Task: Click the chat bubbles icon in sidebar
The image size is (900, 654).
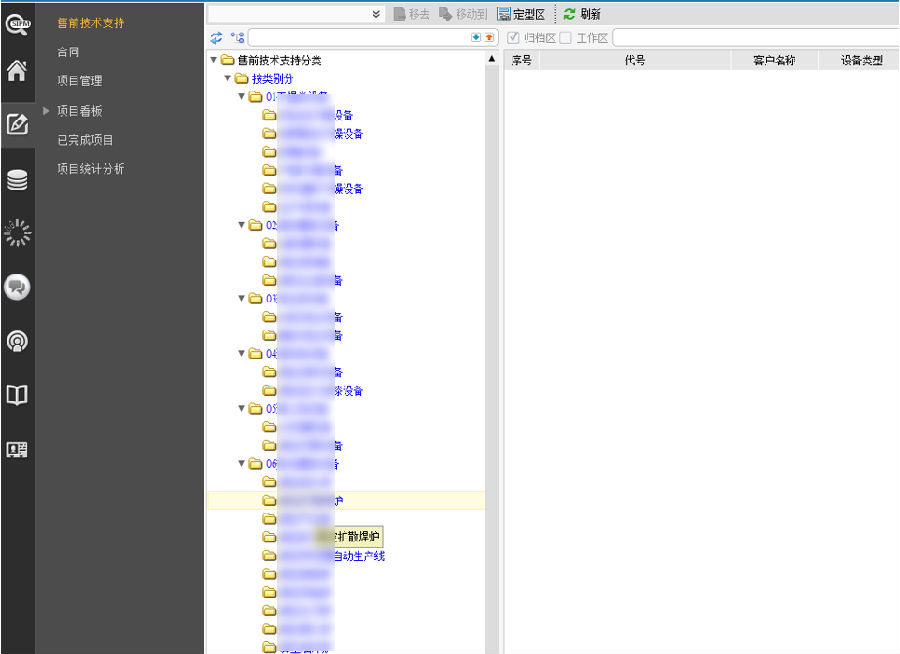Action: [17, 287]
